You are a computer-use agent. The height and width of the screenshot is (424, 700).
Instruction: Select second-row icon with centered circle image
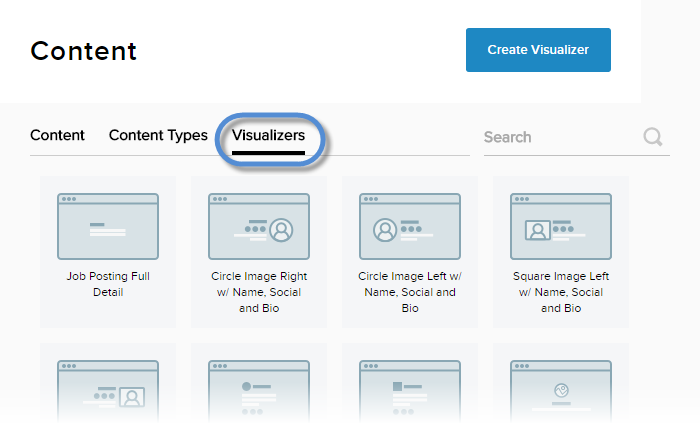561,392
